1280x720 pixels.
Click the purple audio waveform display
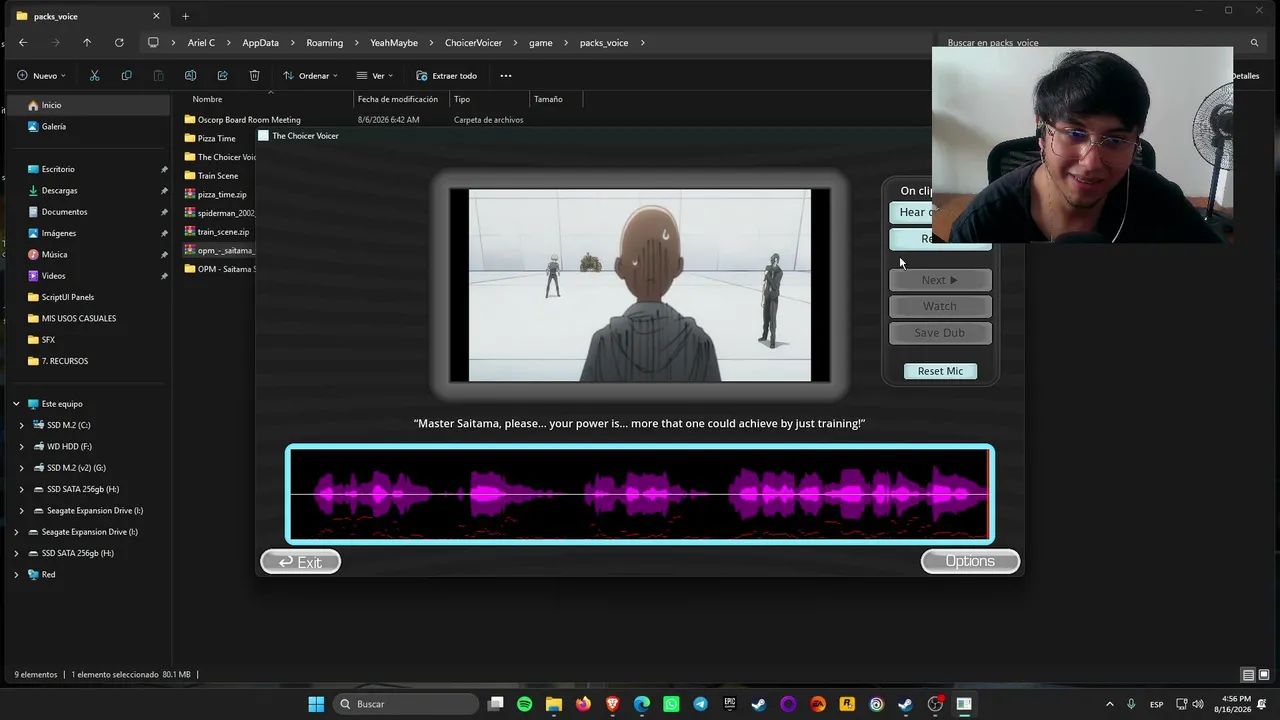click(x=640, y=494)
